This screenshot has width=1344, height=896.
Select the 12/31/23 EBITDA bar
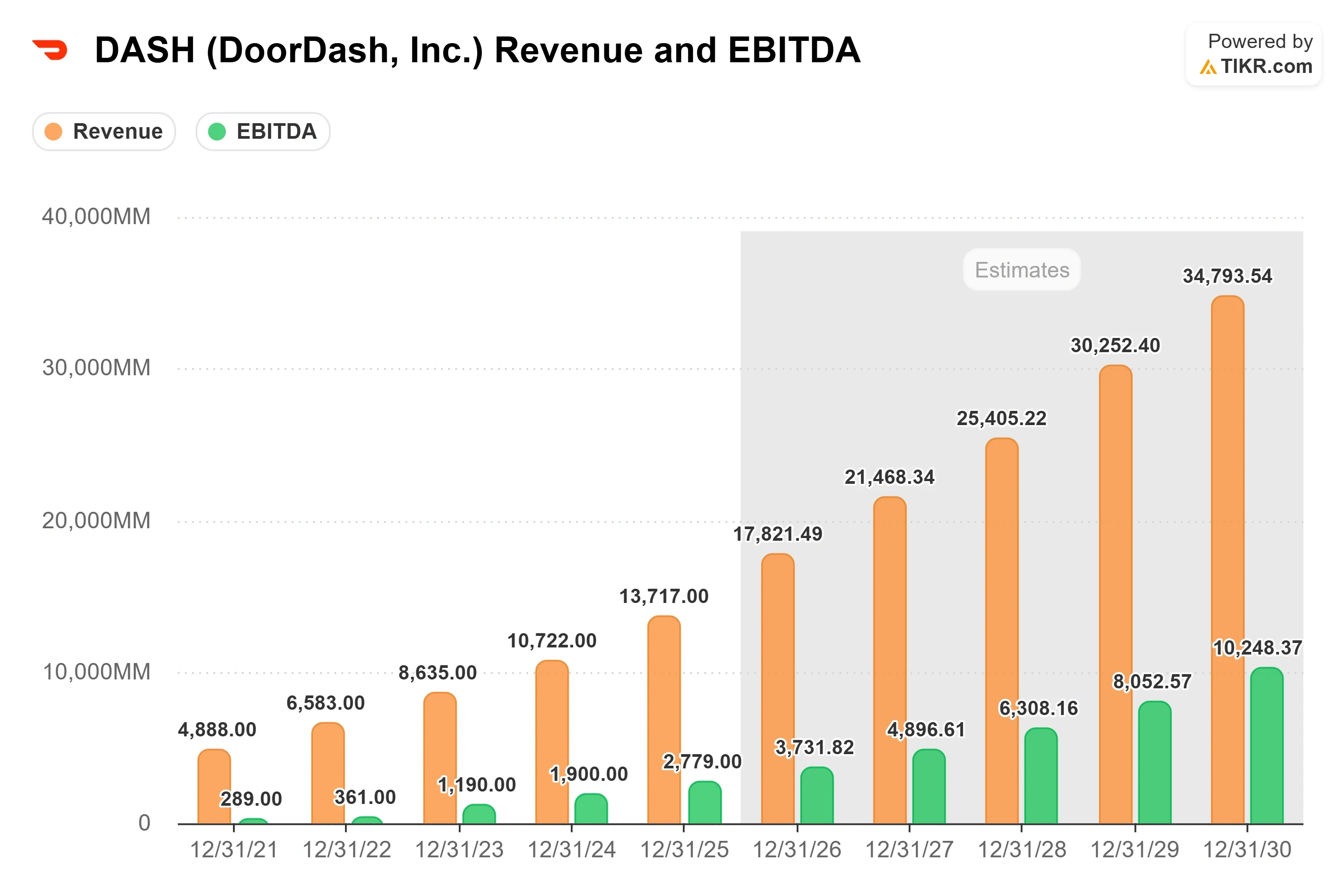479,814
